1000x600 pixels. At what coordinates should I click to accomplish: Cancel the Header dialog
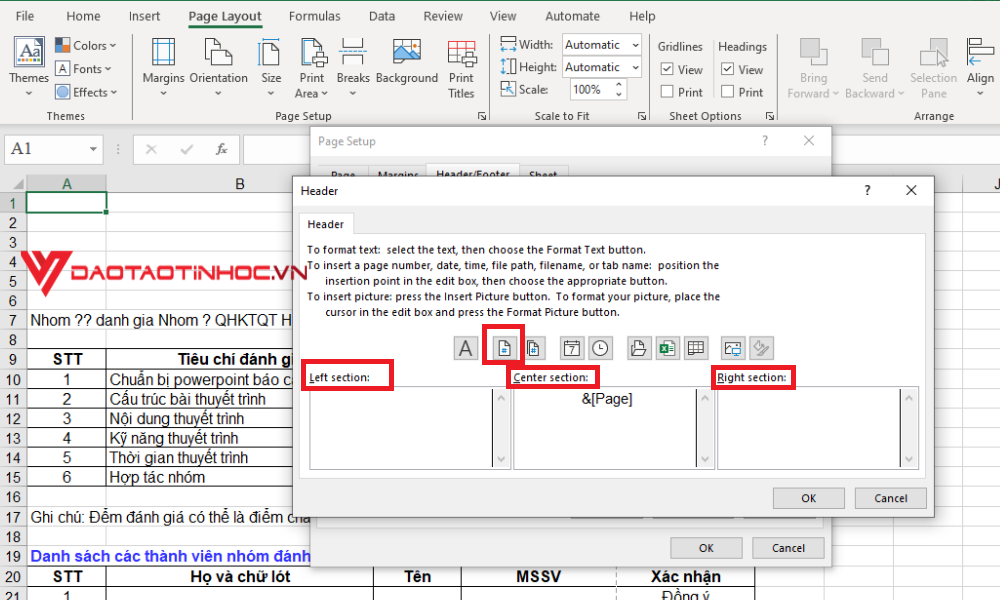tap(890, 498)
